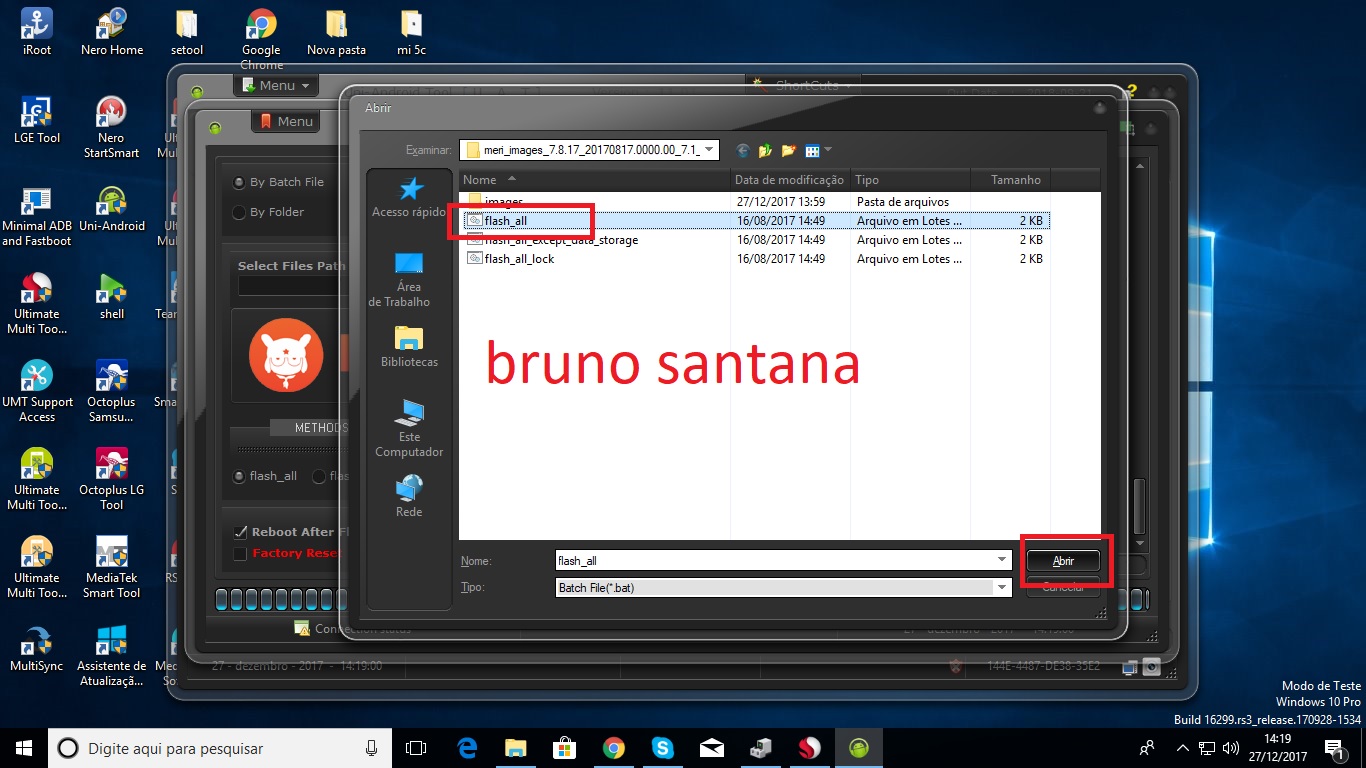
Task: Go up one folder level
Action: coord(765,151)
